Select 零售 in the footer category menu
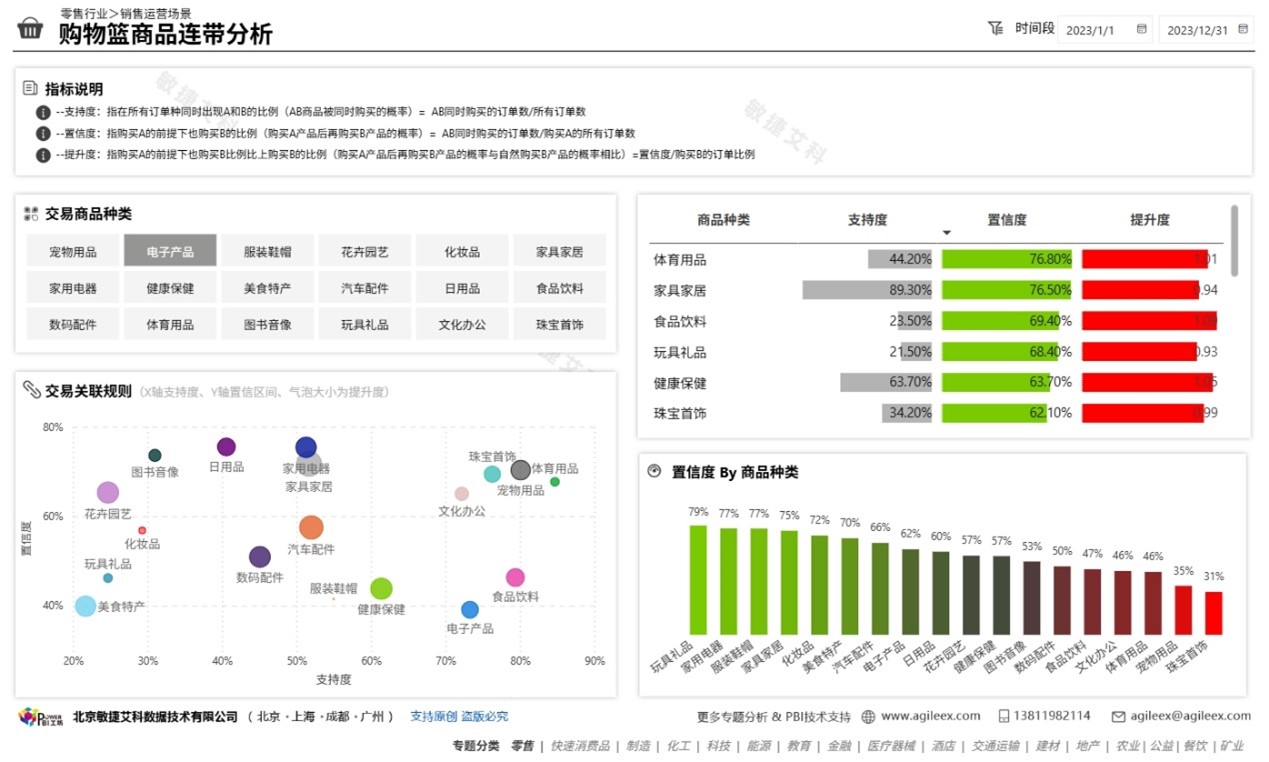Screen dimensions: 1269x762 521,746
